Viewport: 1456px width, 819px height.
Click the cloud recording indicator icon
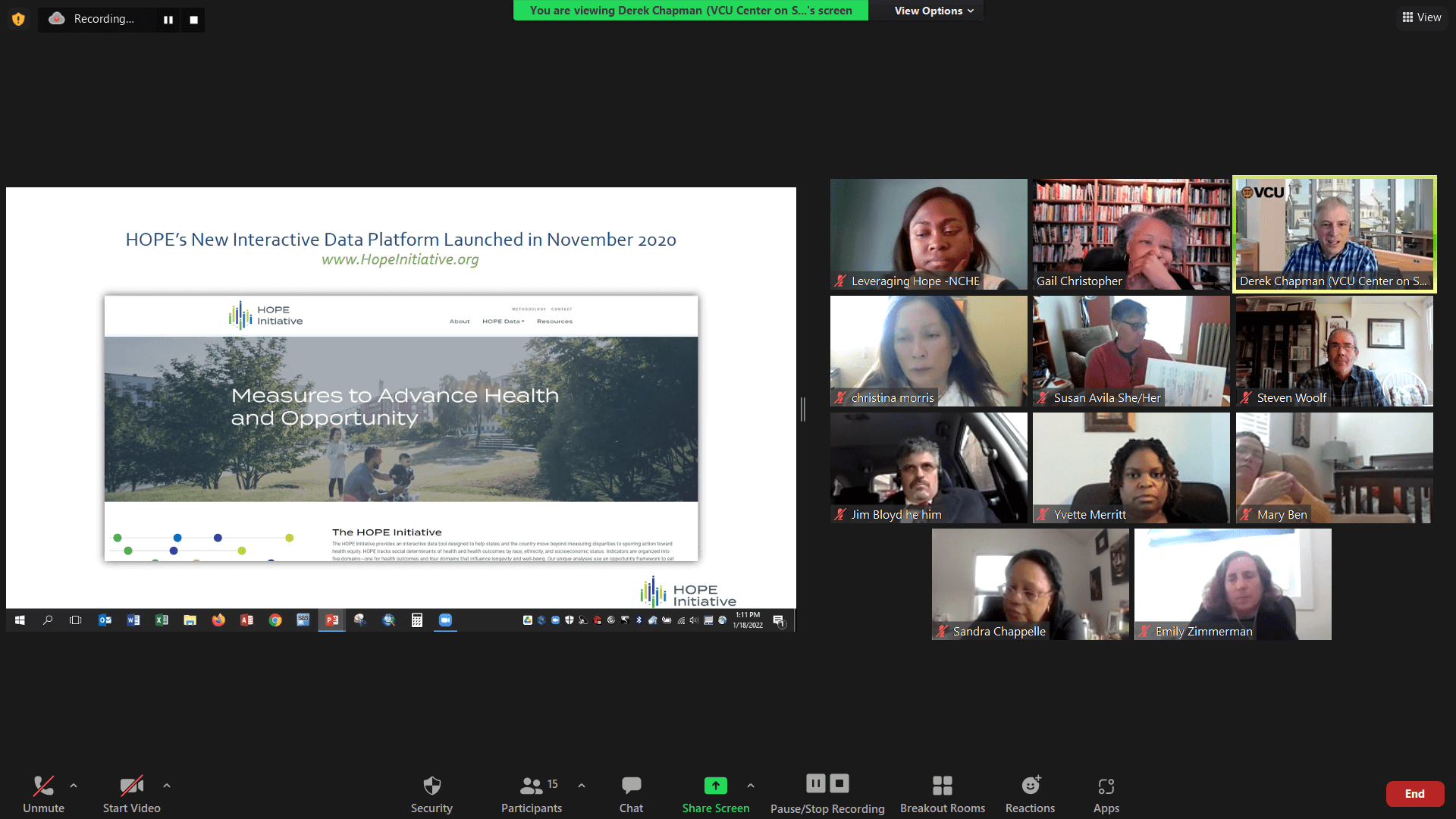click(56, 19)
